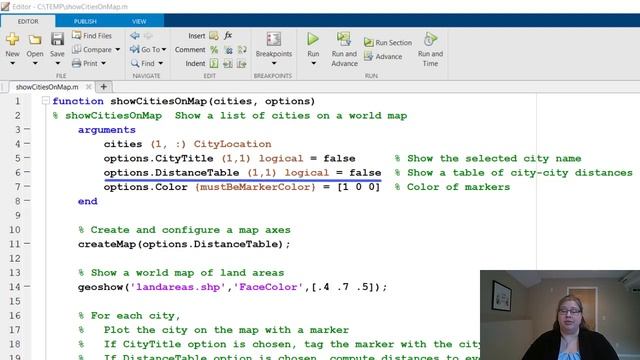
Task: Click the Compare files button
Action: [92, 49]
